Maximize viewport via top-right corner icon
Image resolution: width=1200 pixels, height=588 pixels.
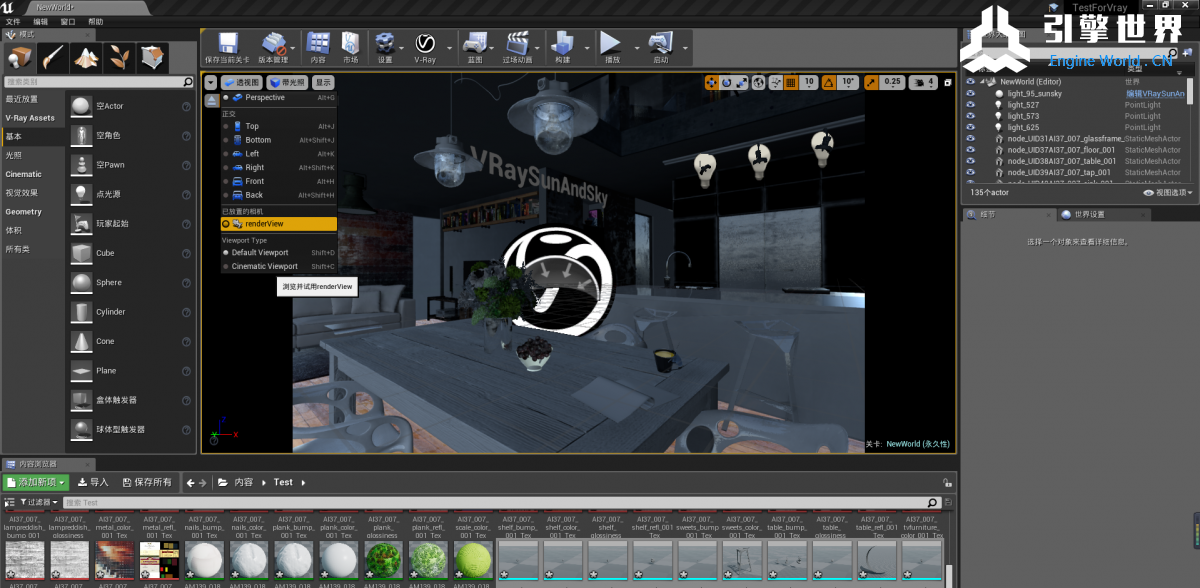point(948,83)
